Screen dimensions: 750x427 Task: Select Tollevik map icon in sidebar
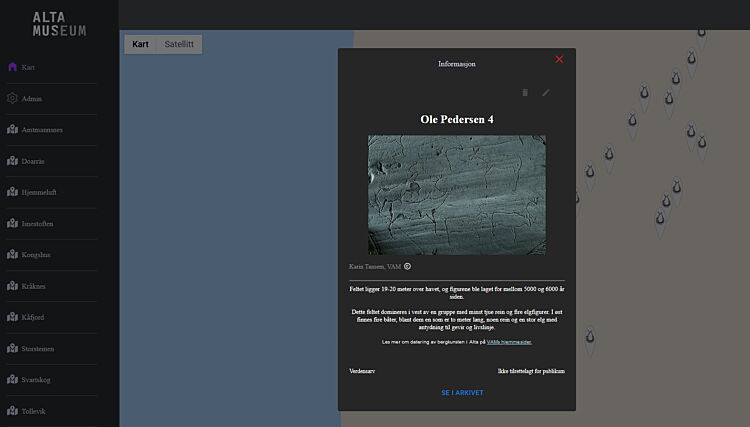tap(12, 411)
